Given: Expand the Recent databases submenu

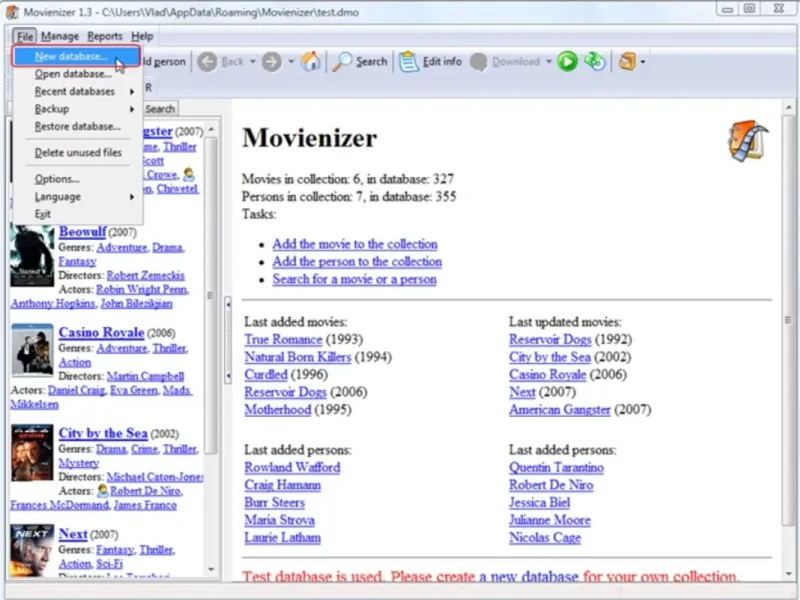Looking at the screenshot, I should [x=132, y=92].
